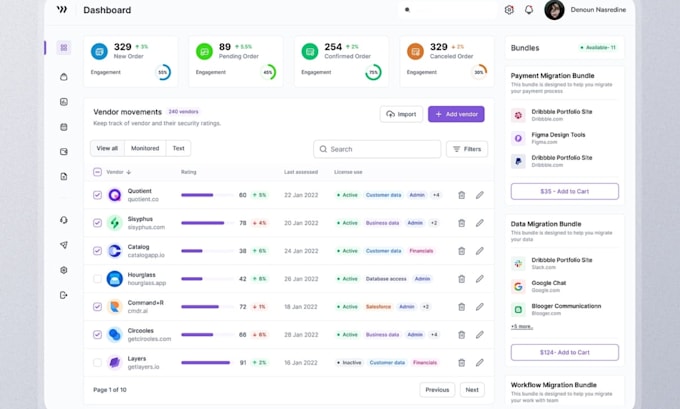Uncheck the Catalog vendor checkbox

click(97, 251)
